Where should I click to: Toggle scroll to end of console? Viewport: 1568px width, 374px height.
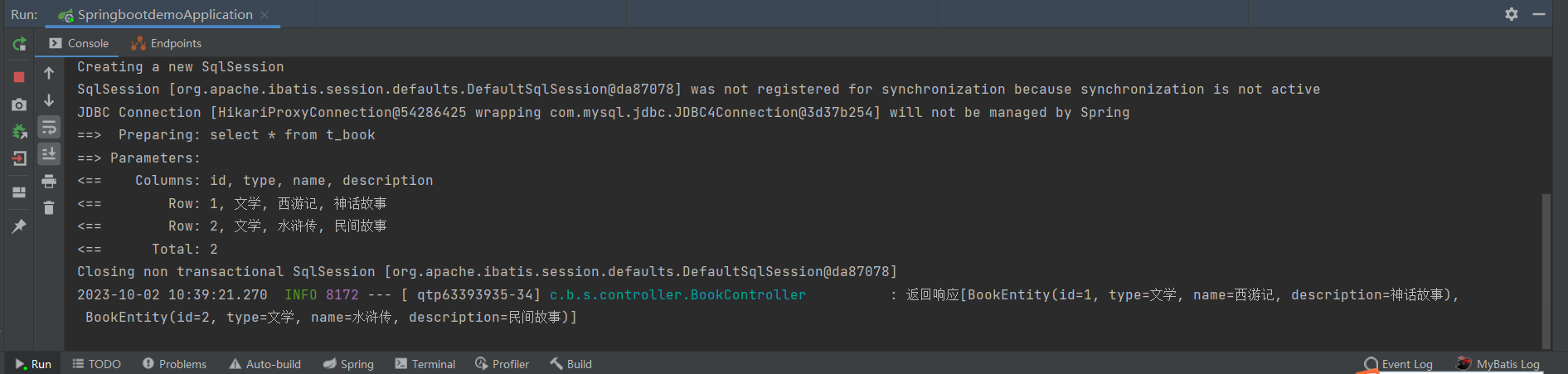click(49, 153)
